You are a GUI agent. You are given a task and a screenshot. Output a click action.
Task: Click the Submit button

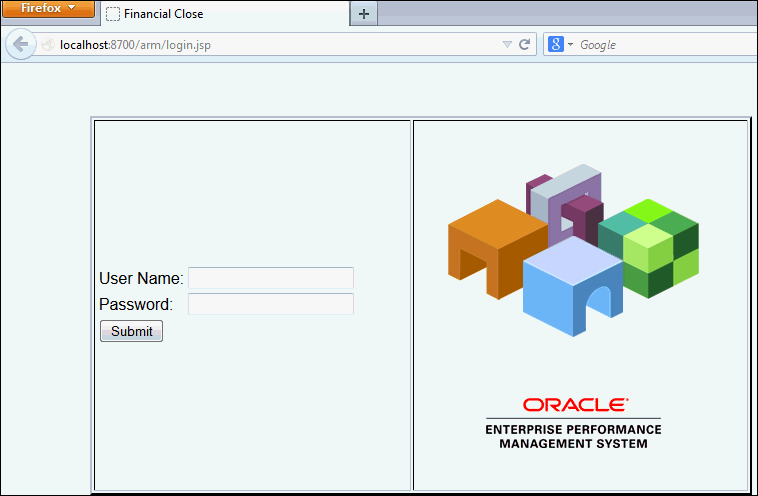pyautogui.click(x=131, y=331)
